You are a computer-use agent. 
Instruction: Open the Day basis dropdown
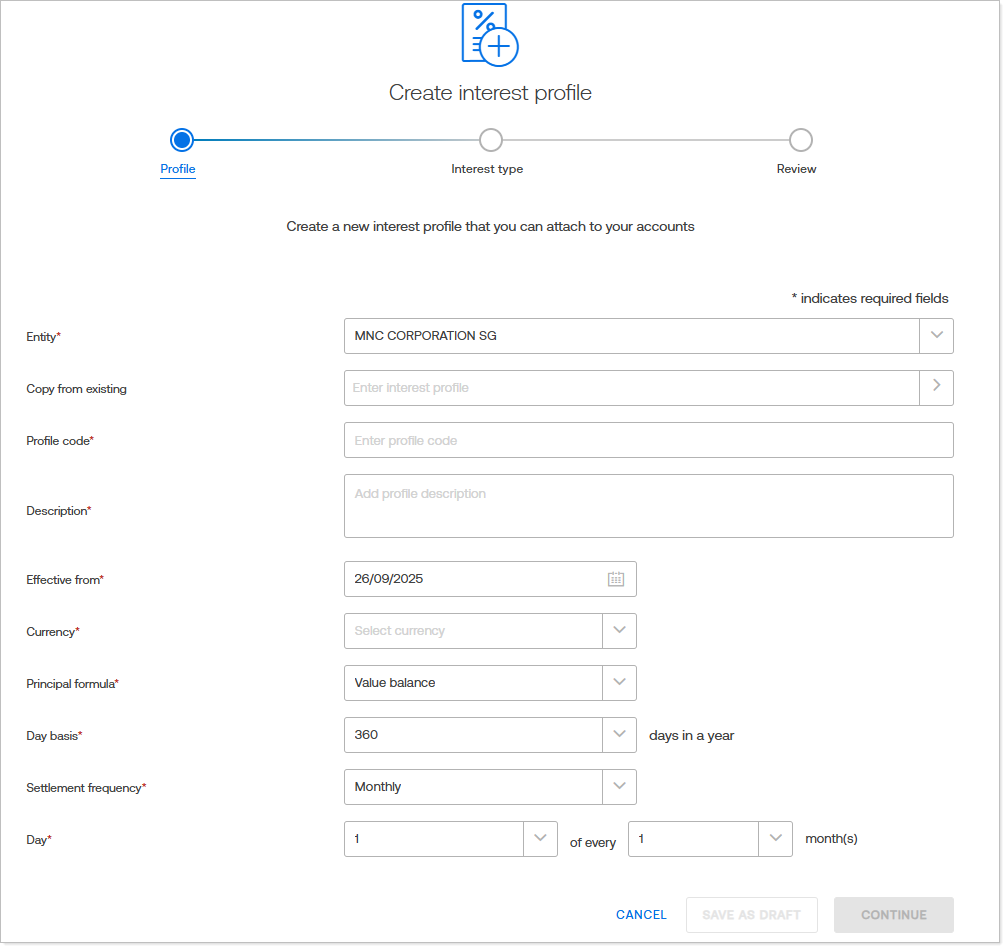click(619, 735)
